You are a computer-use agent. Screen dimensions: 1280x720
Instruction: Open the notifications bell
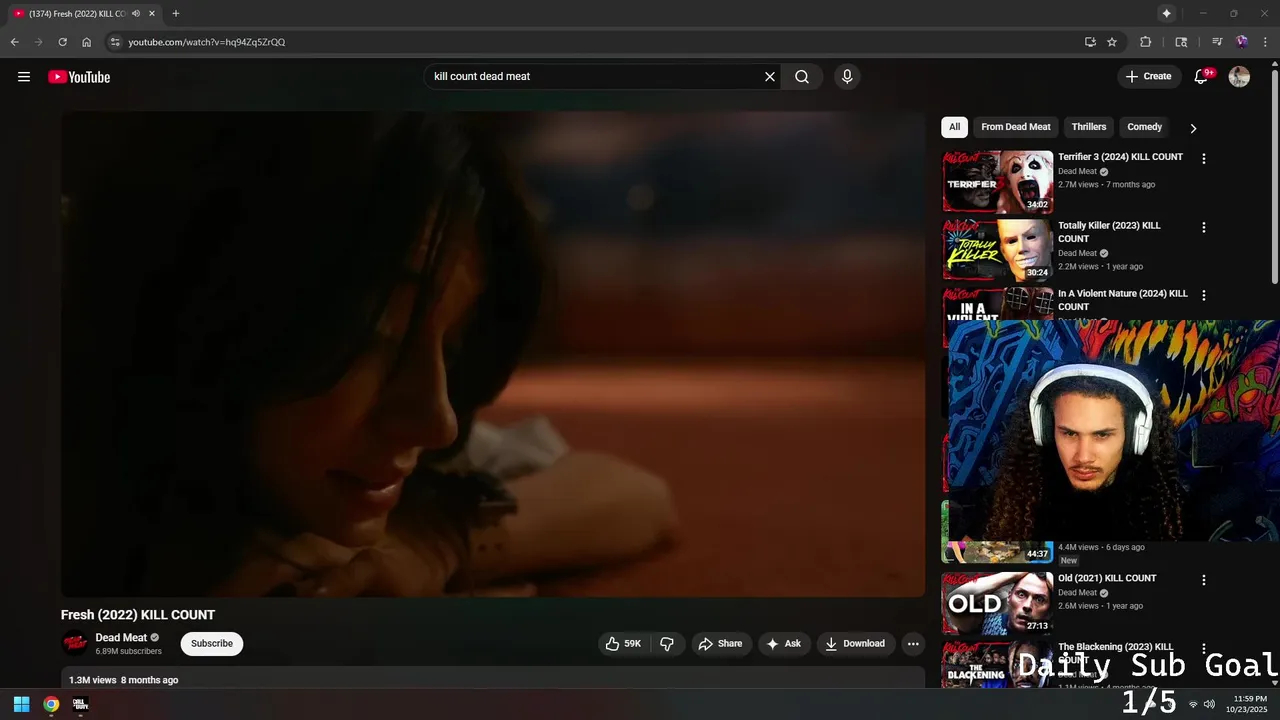coord(1202,77)
